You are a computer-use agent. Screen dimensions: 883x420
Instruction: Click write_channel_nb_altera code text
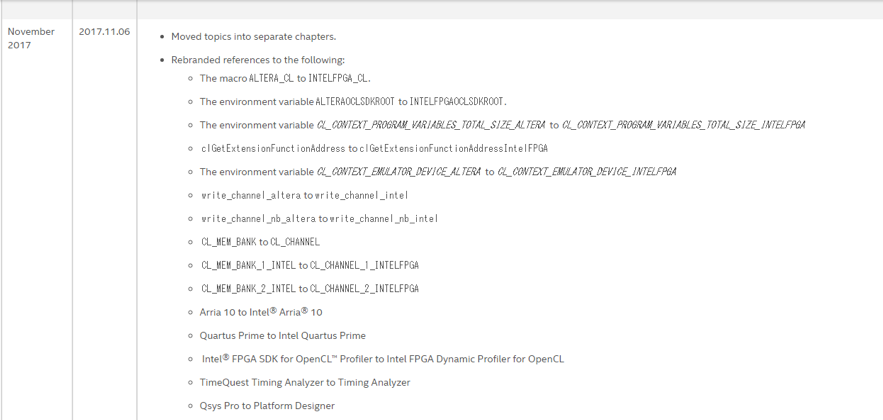click(258, 218)
